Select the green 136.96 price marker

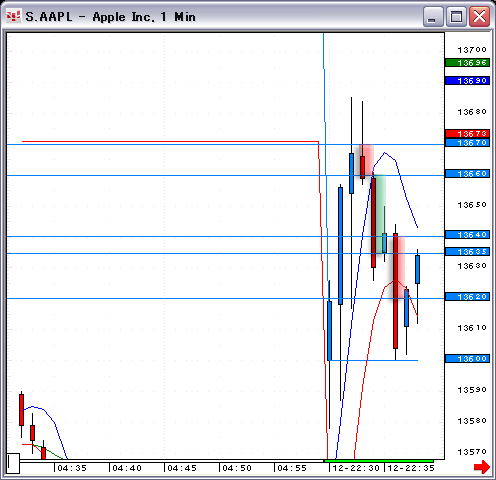click(467, 63)
